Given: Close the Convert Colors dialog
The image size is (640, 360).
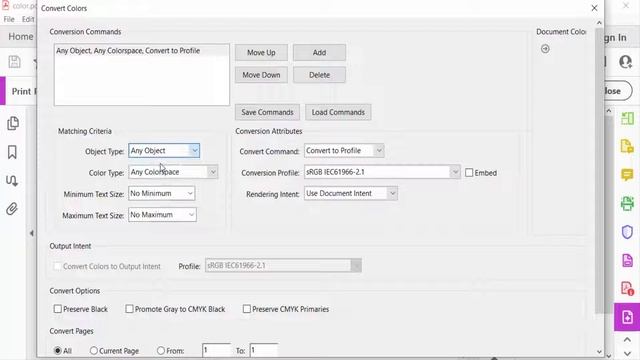Looking at the screenshot, I should point(594,8).
